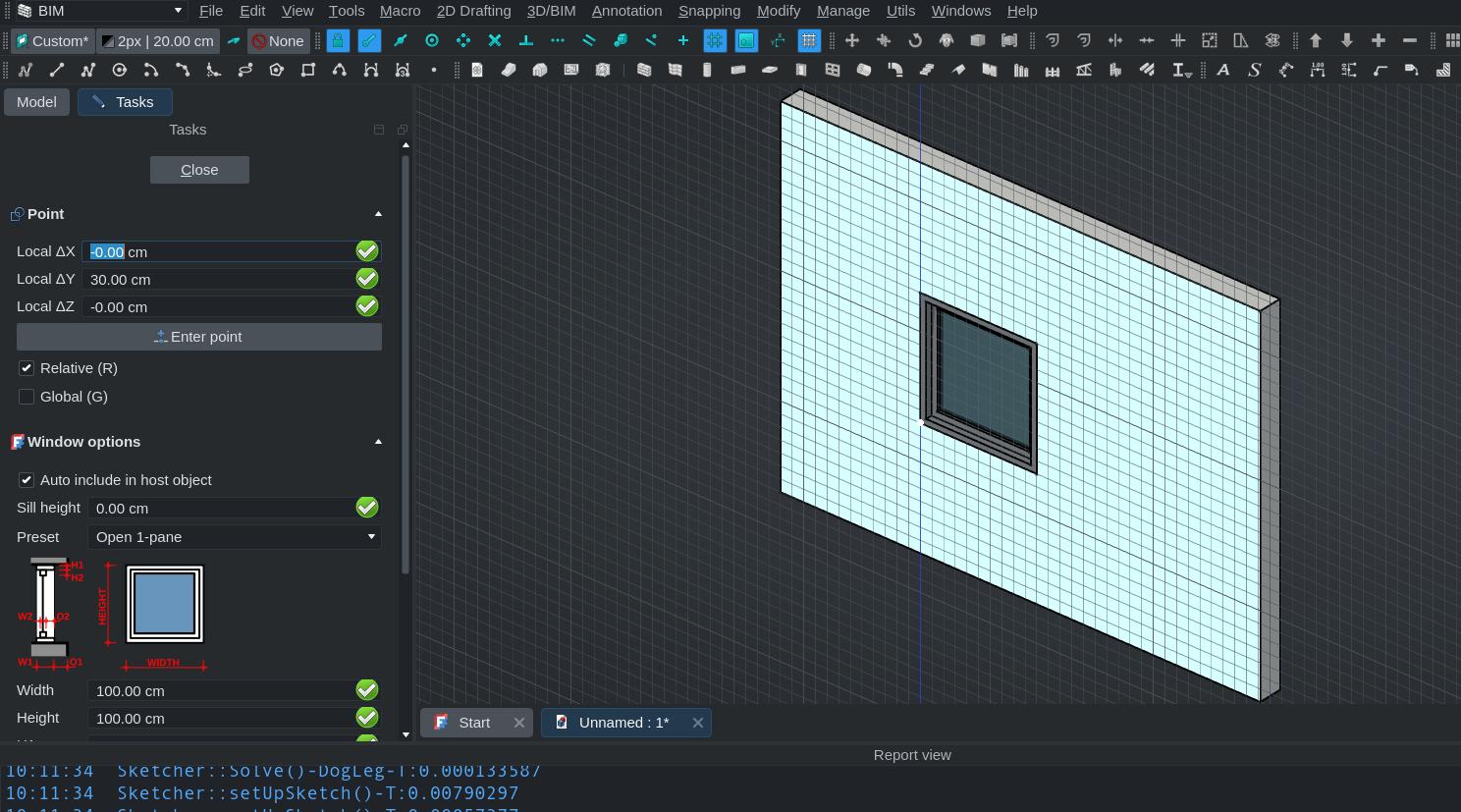Open the File menu
Screen dimensions: 1461x812
(211, 11)
